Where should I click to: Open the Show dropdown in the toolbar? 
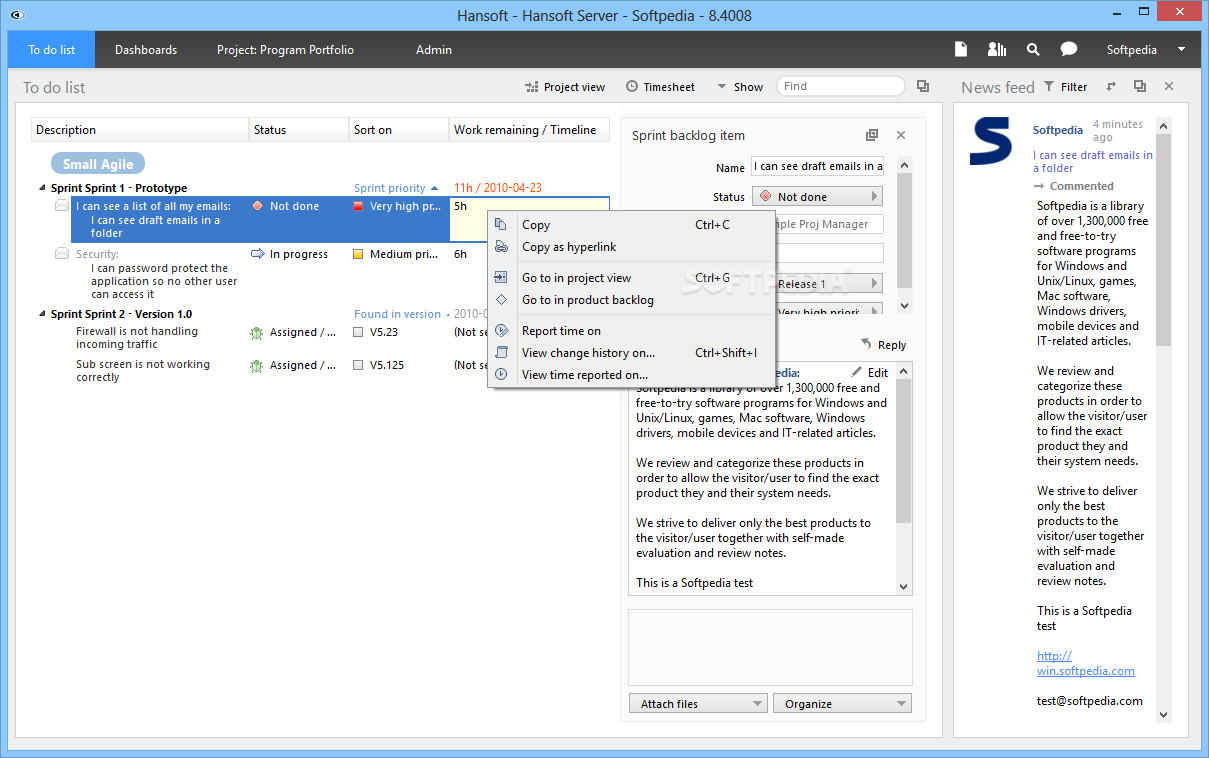point(740,87)
